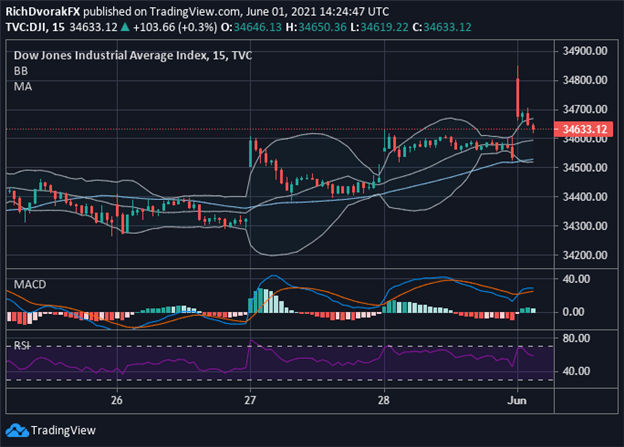Click the high price value 34650.36

[322, 27]
